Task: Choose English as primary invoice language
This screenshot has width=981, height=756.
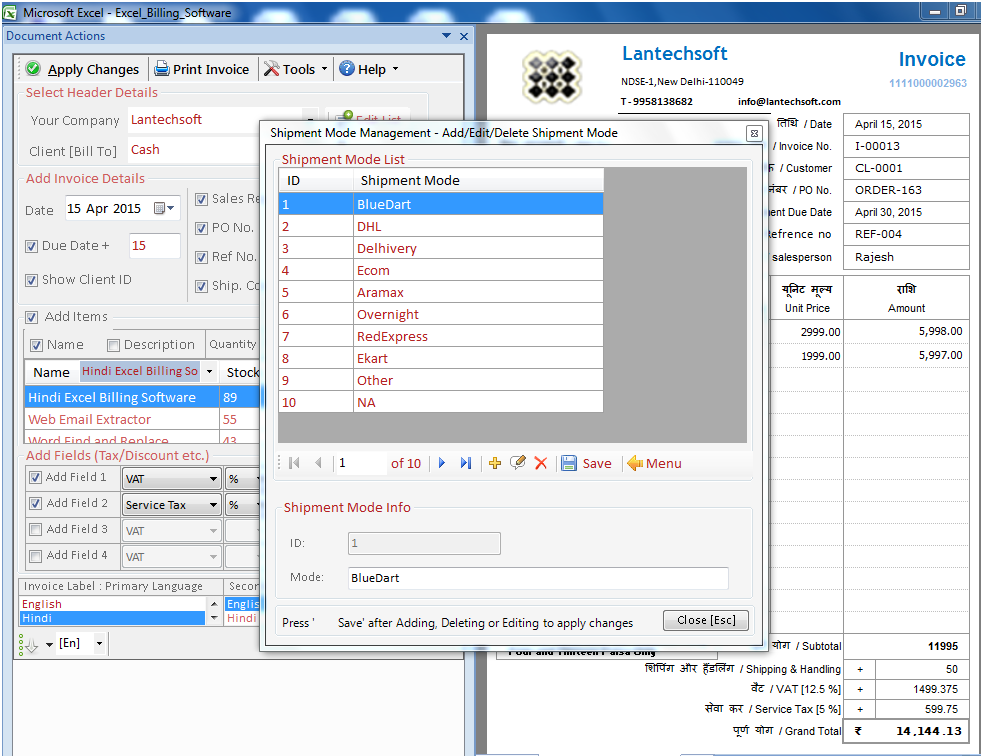Action: pos(113,604)
